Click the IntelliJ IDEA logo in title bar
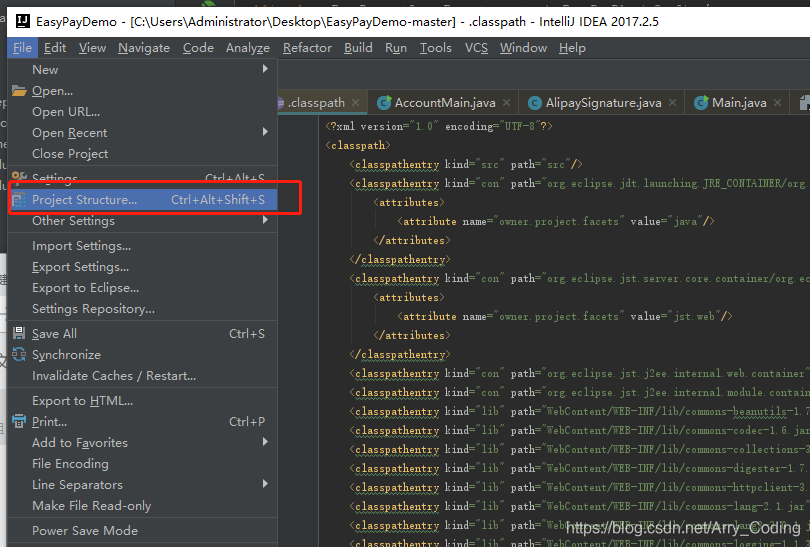810x547 pixels. (x=23, y=21)
